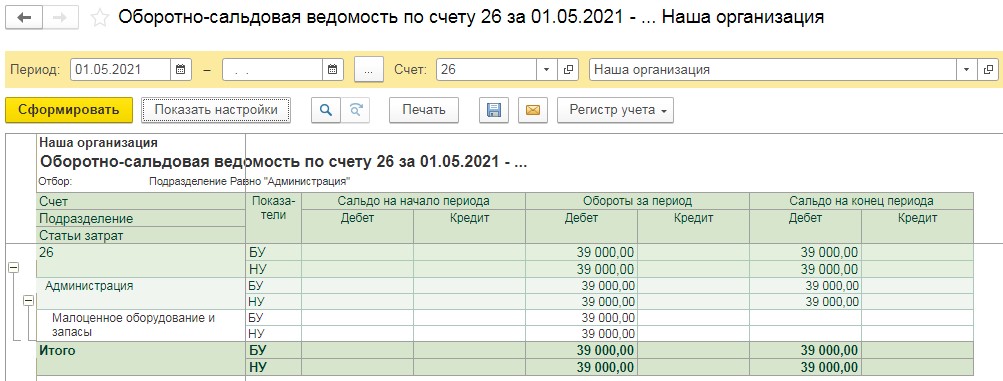The width and height of the screenshot is (1003, 381).
Task: Click the Печать button
Action: pos(423,110)
